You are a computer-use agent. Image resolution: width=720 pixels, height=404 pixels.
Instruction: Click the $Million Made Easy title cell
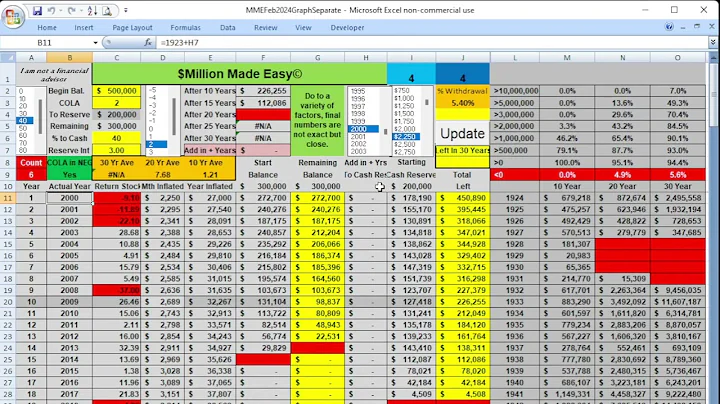coord(240,73)
